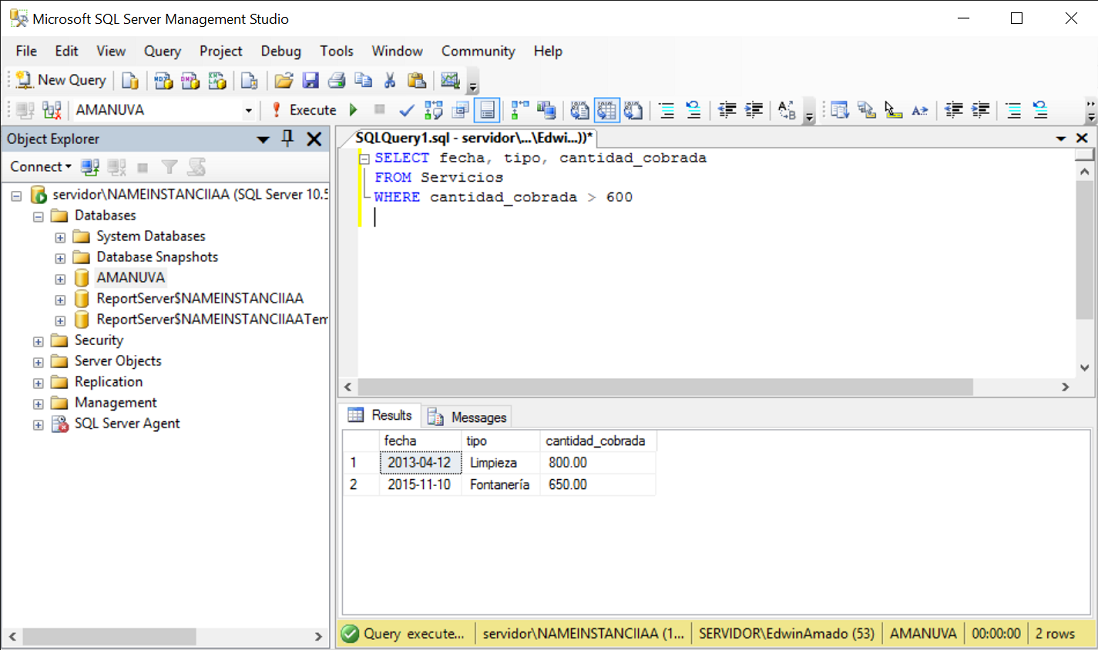Select the Fontanería row in Results grid
This screenshot has height=650, width=1098.
(x=500, y=484)
